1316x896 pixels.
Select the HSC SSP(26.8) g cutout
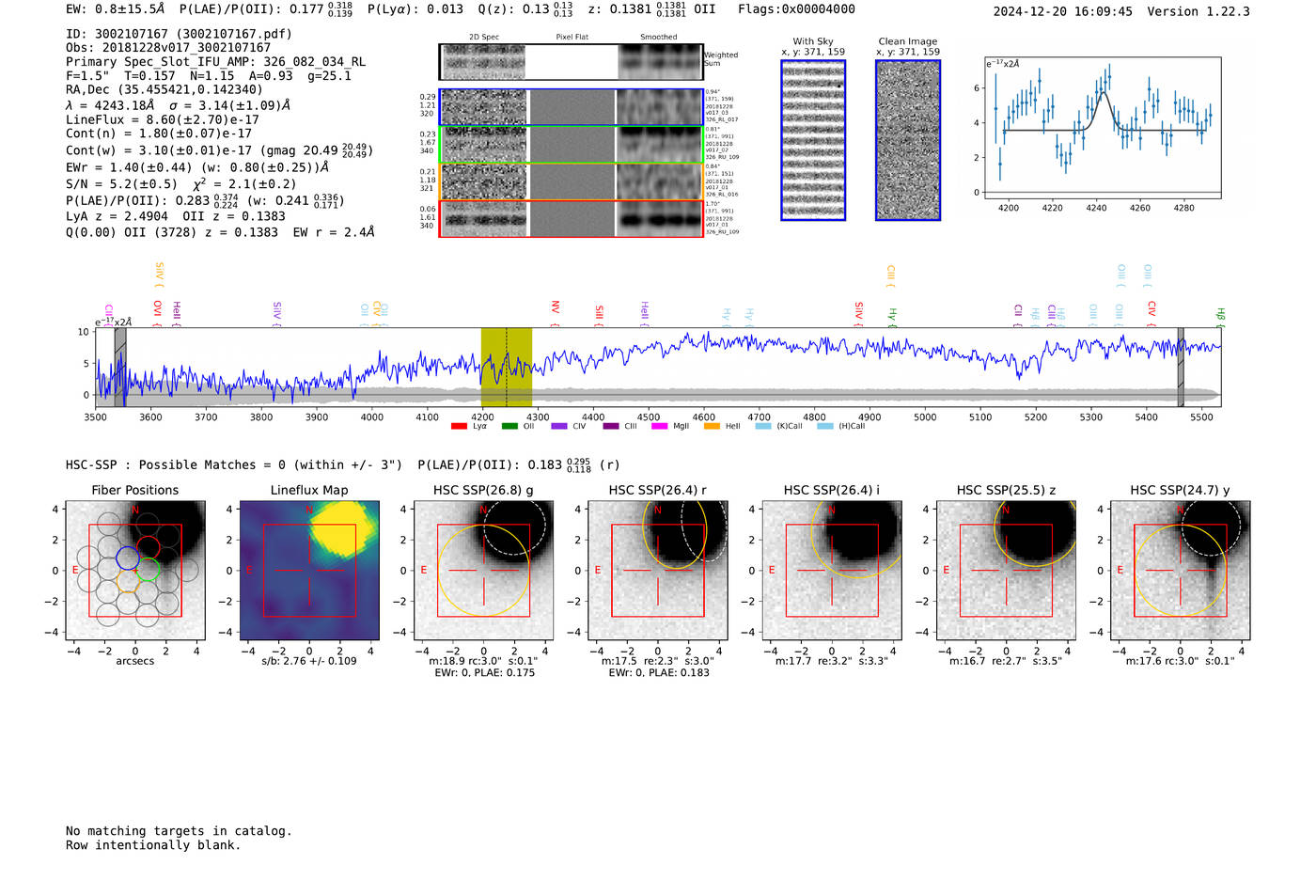484,571
